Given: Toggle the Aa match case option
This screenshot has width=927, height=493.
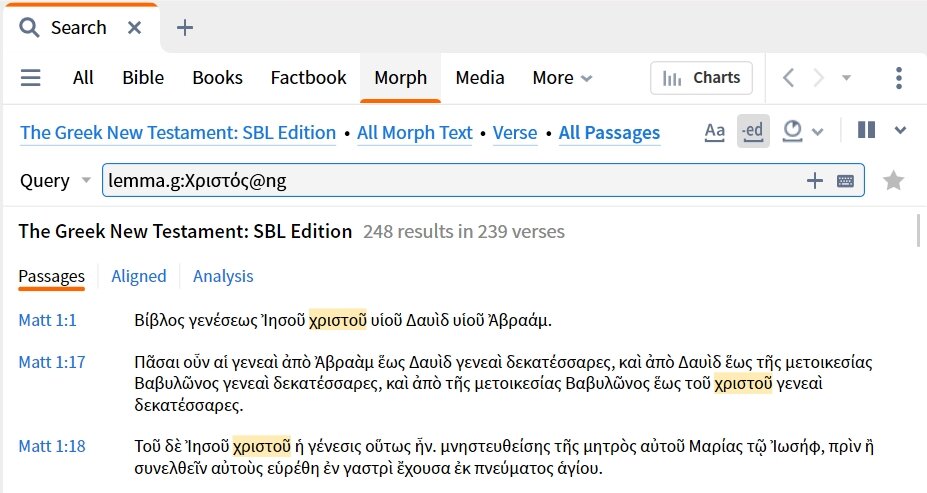Looking at the screenshot, I should (x=715, y=131).
